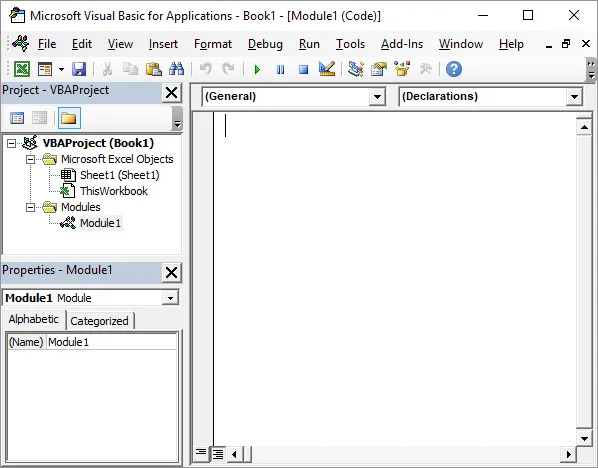Open the Add-Ins menu

click(x=402, y=44)
